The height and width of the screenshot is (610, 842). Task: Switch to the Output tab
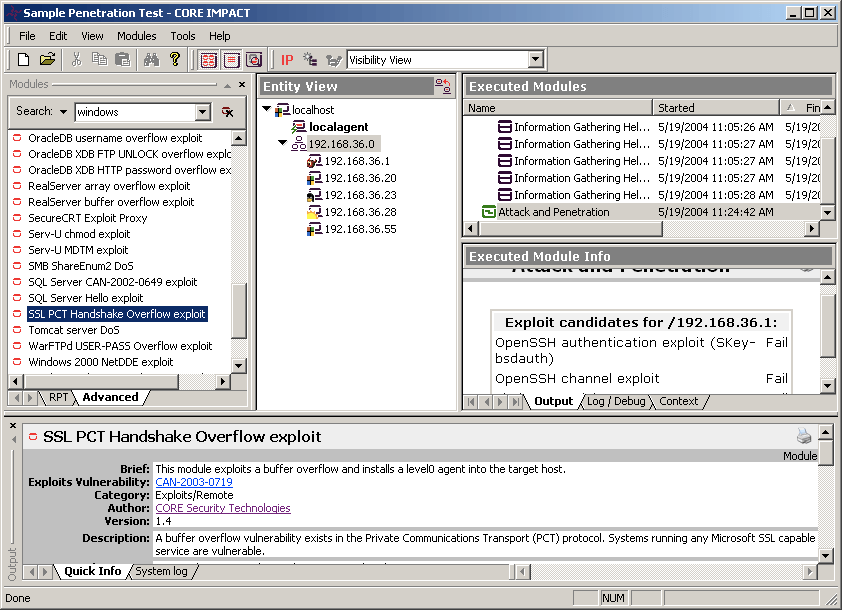tap(554, 401)
